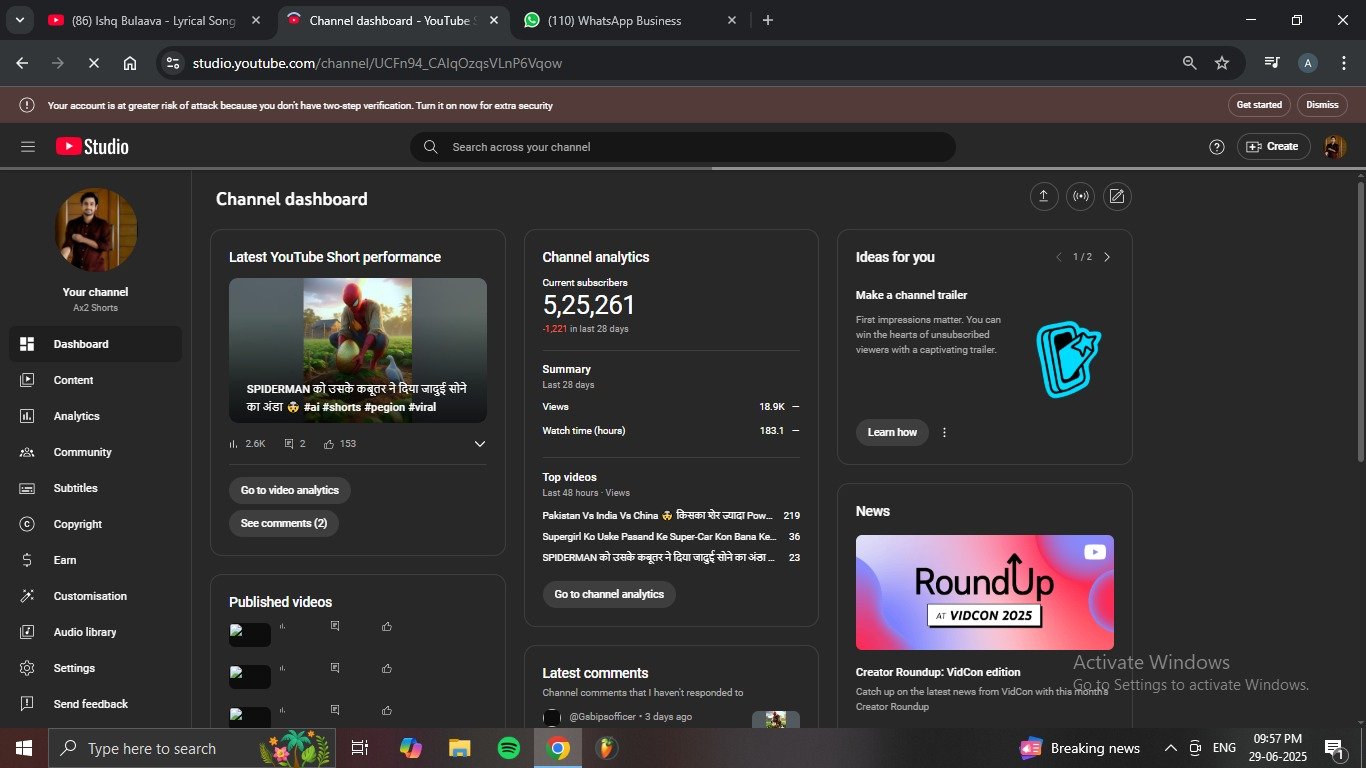Open the three-dot menu beside Learn how
This screenshot has height=768, width=1366.
pos(944,432)
